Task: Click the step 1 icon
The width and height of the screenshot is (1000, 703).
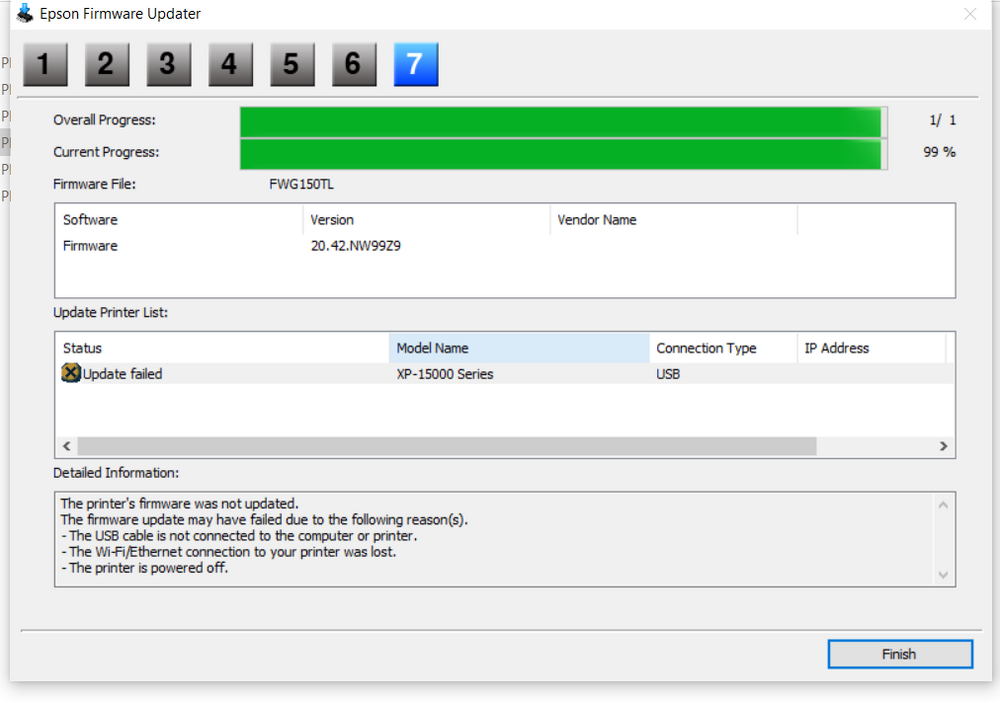Action: (44, 65)
